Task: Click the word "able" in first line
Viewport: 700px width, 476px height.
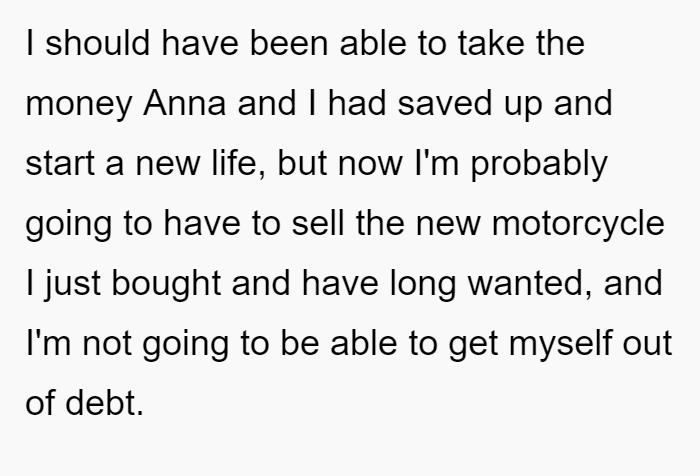Action: click(373, 43)
